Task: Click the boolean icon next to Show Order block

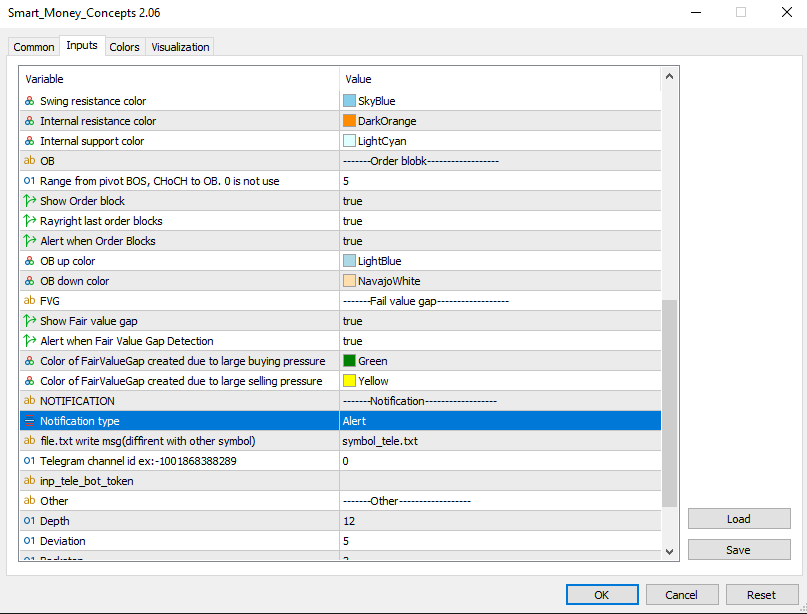Action: click(29, 201)
